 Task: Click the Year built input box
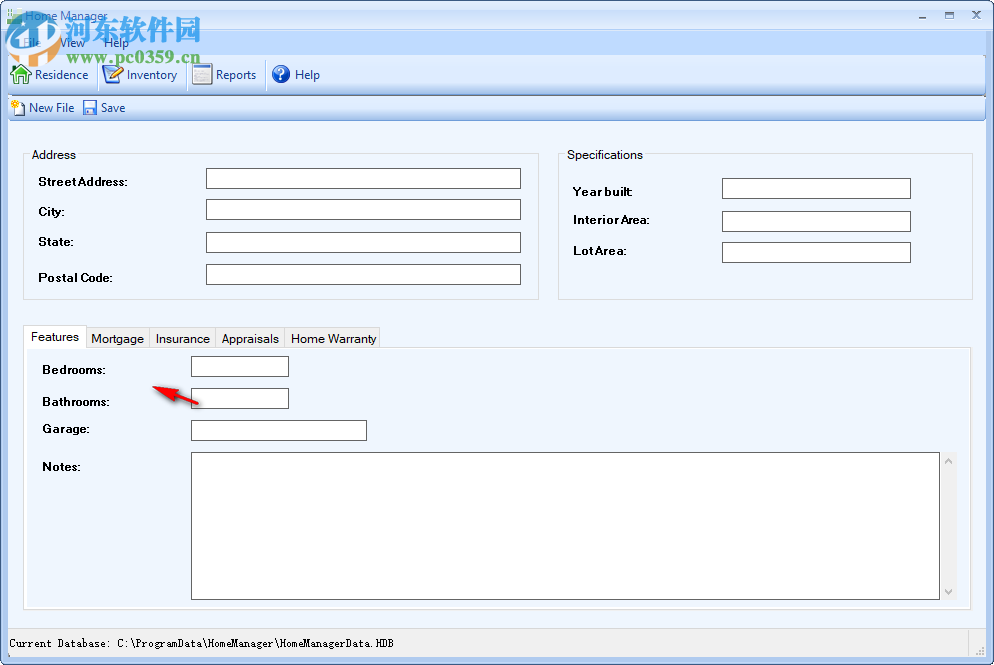pyautogui.click(x=815, y=188)
